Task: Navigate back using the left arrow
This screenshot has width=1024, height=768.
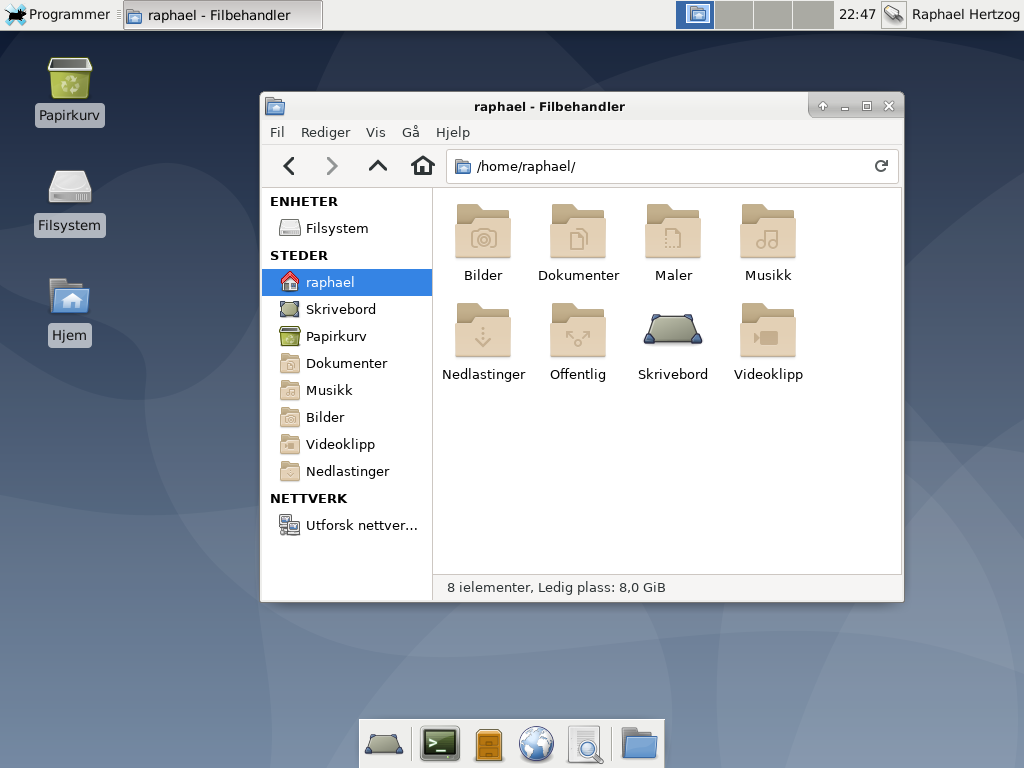Action: 288,166
